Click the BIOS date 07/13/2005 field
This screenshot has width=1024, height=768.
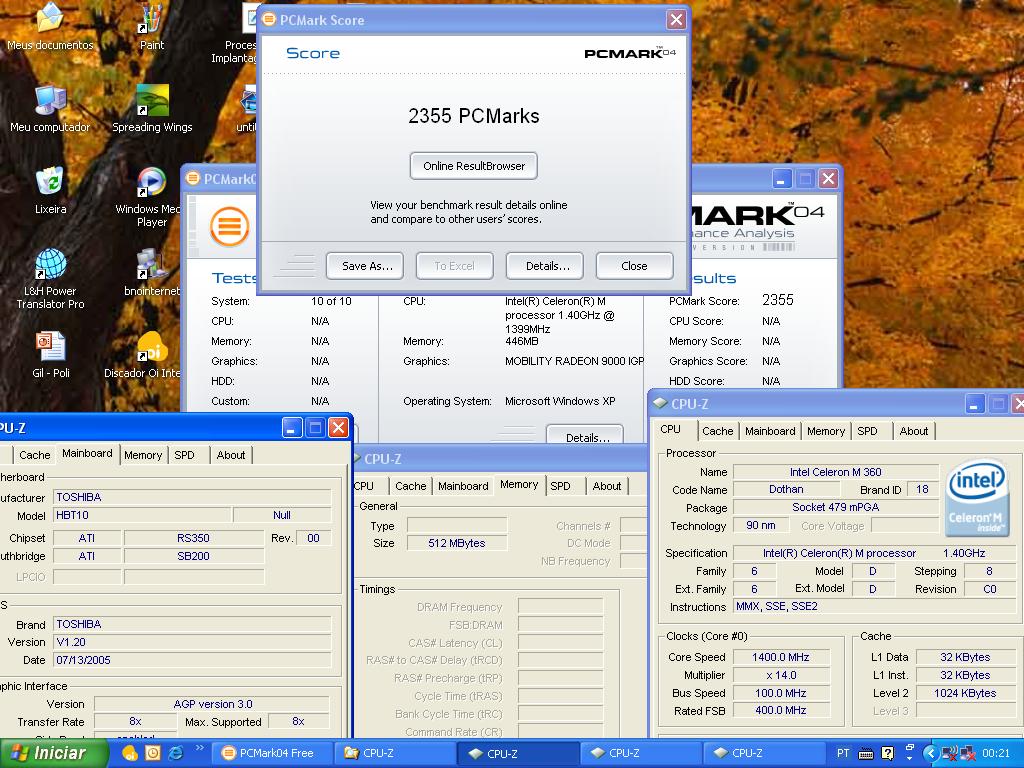pos(191,660)
